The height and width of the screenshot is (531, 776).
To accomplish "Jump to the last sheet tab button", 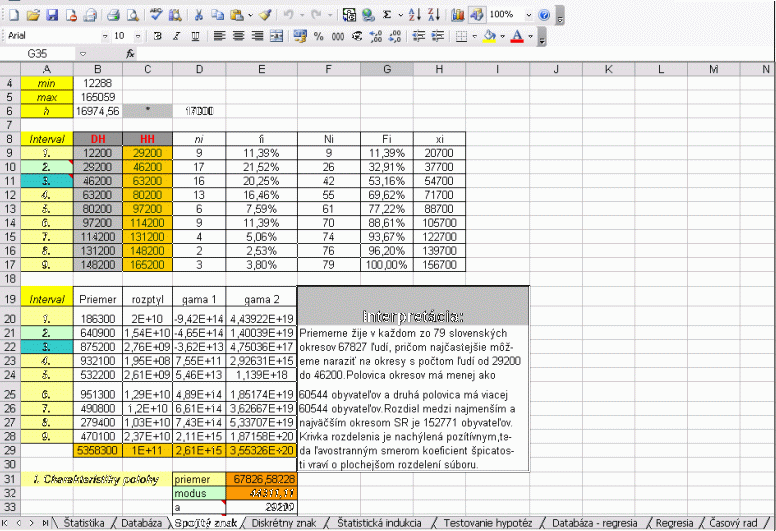I will pos(45,523).
